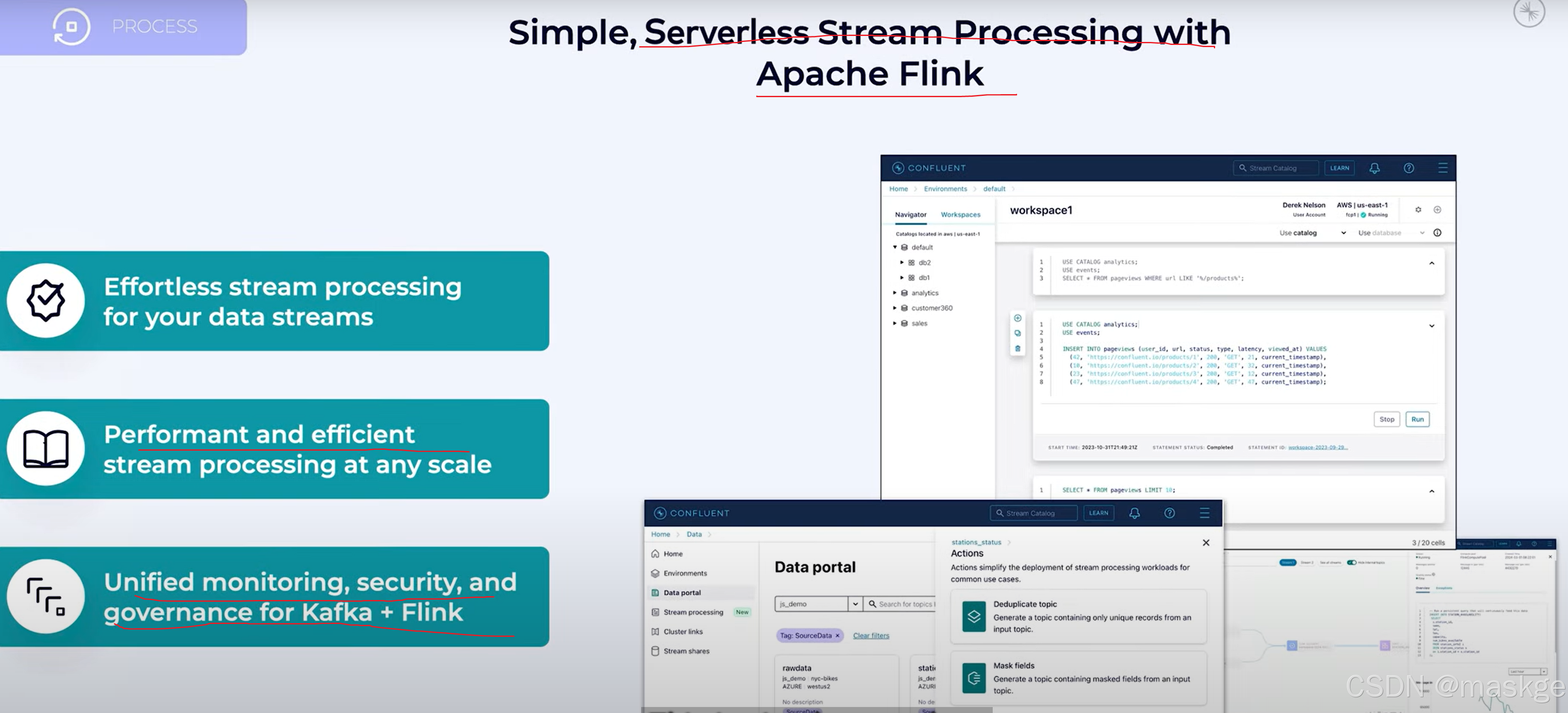Click the PROCESS circular arrow icon
This screenshot has height=713, width=1568.
[x=71, y=26]
